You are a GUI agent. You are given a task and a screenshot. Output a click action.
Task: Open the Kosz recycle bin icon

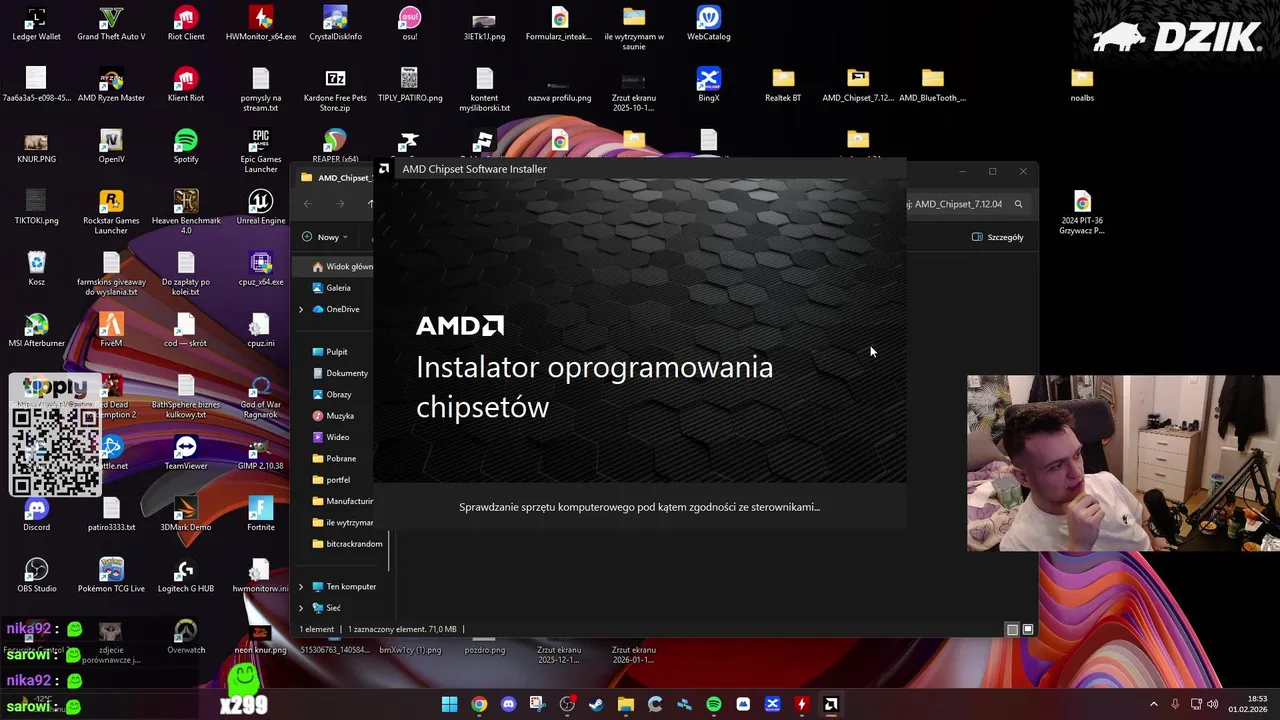pos(36,268)
